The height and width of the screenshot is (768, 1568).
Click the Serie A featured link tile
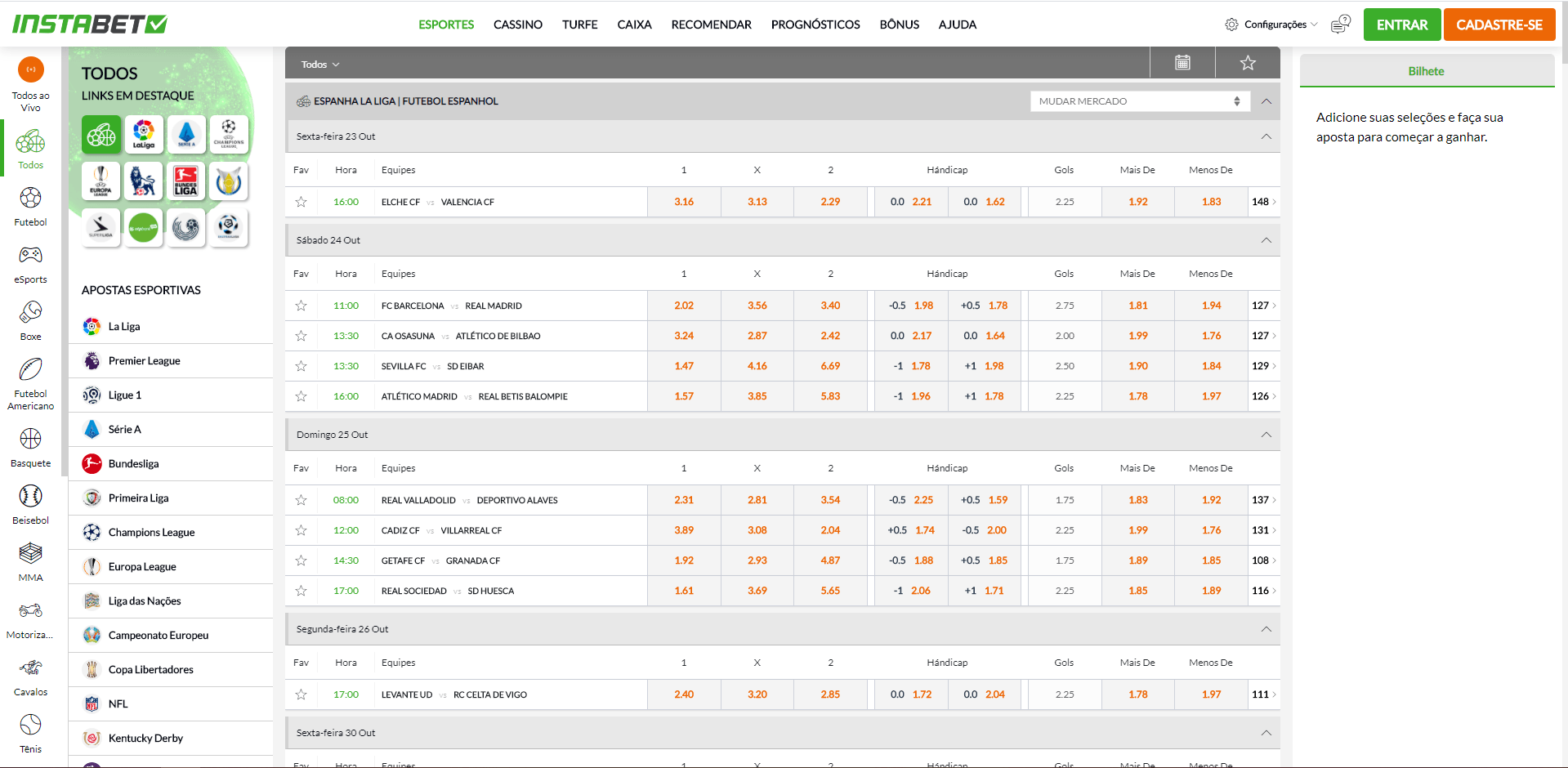[186, 135]
